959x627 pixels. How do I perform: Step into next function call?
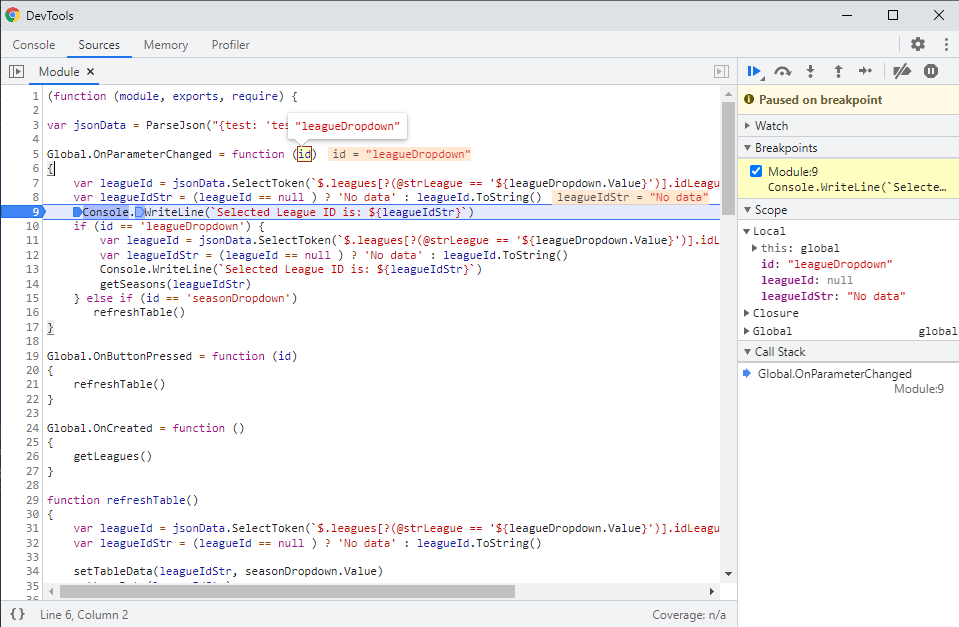pyautogui.click(x=810, y=71)
